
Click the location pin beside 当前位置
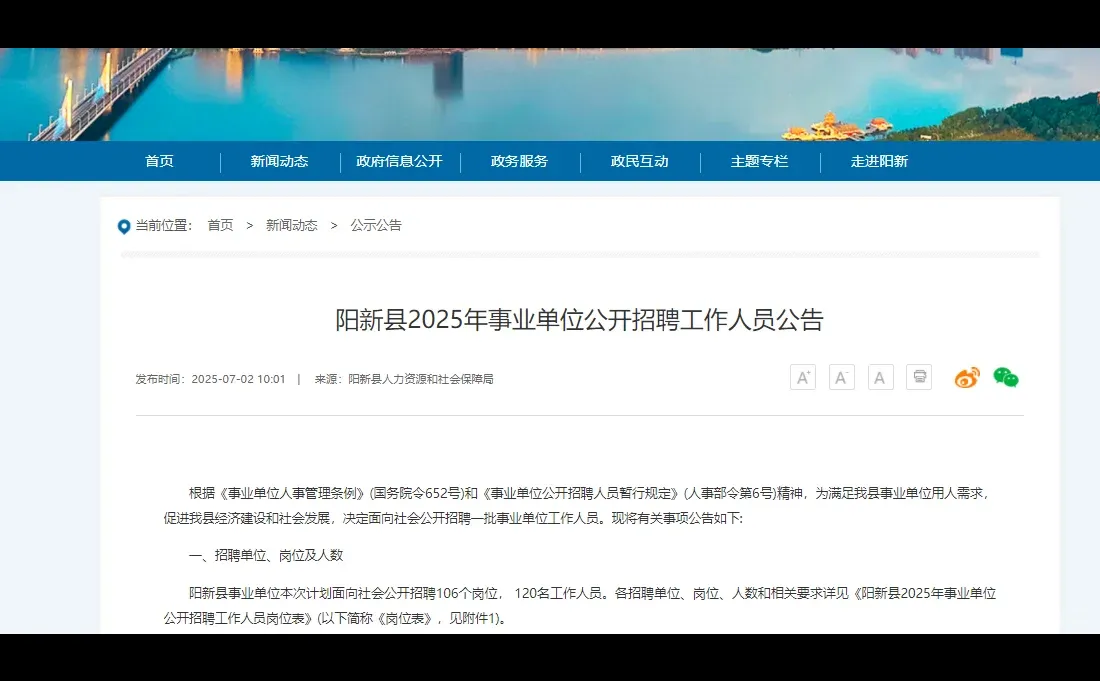point(123,226)
